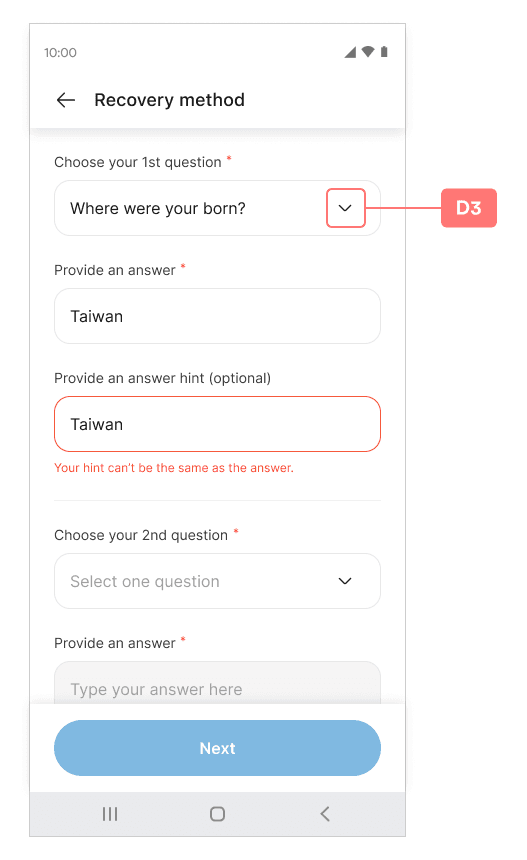Click 'Choose your 2nd question' label
This screenshot has height=860, width=527.
(141, 535)
